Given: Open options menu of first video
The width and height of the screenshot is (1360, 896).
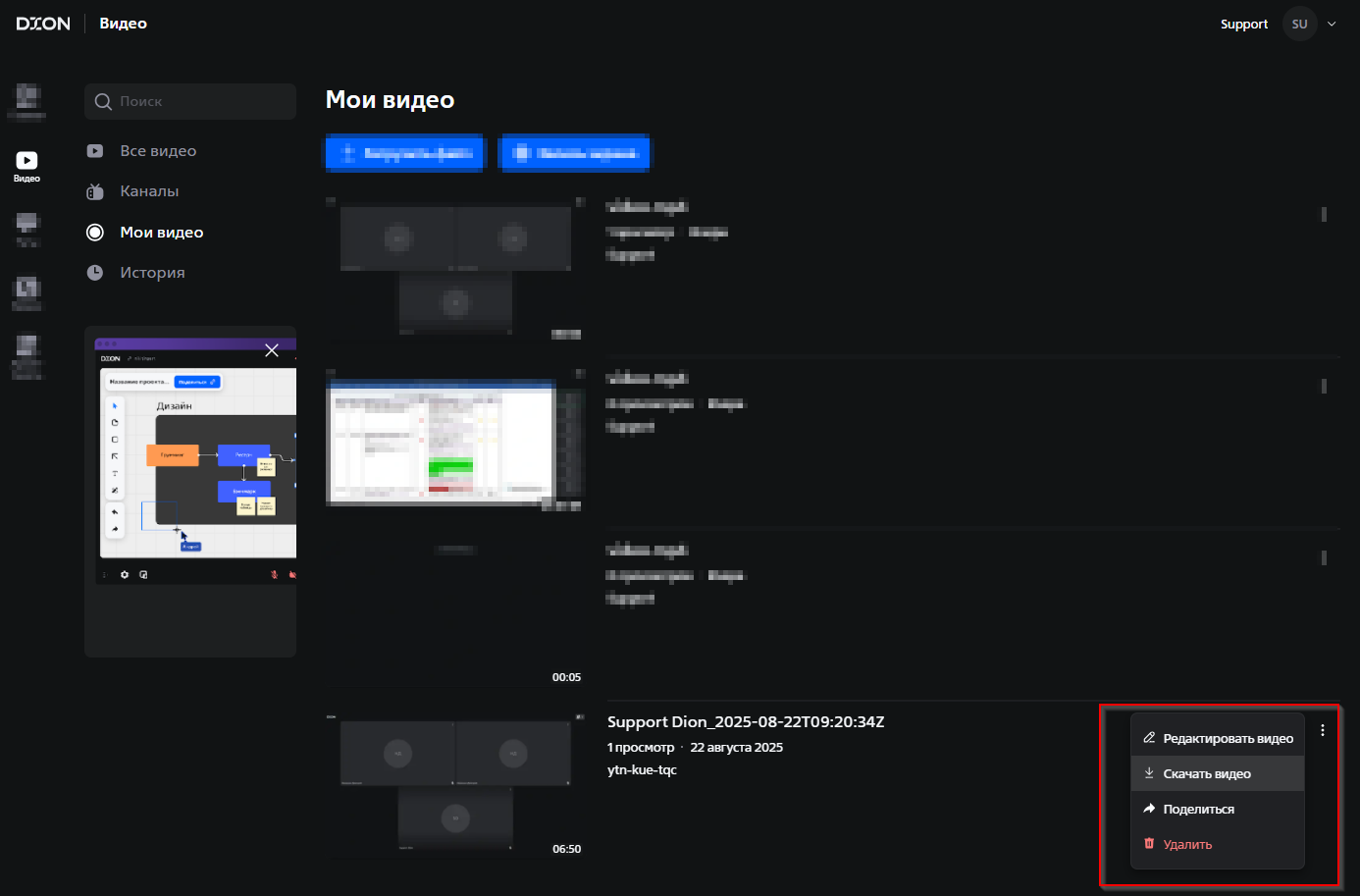Looking at the screenshot, I should 1324,214.
